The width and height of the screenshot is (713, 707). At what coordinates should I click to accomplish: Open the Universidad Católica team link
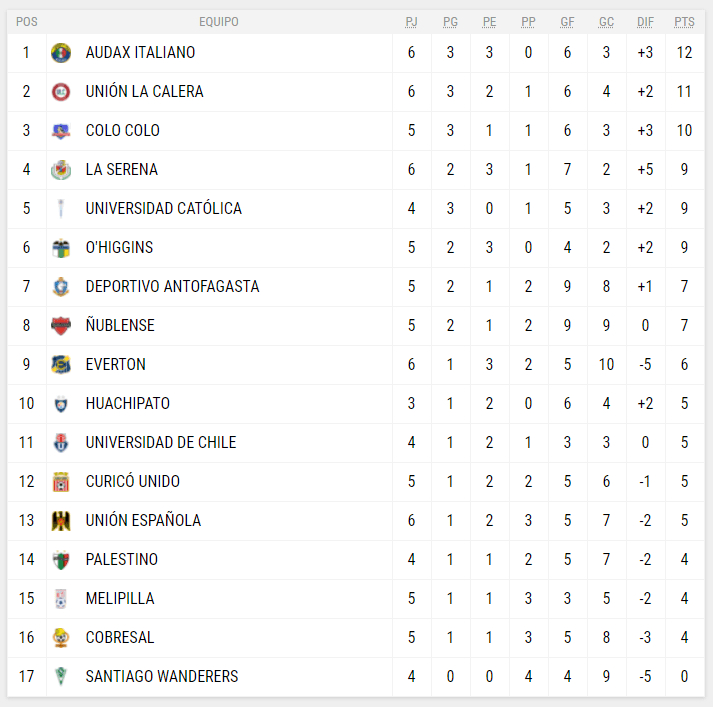click(x=163, y=209)
